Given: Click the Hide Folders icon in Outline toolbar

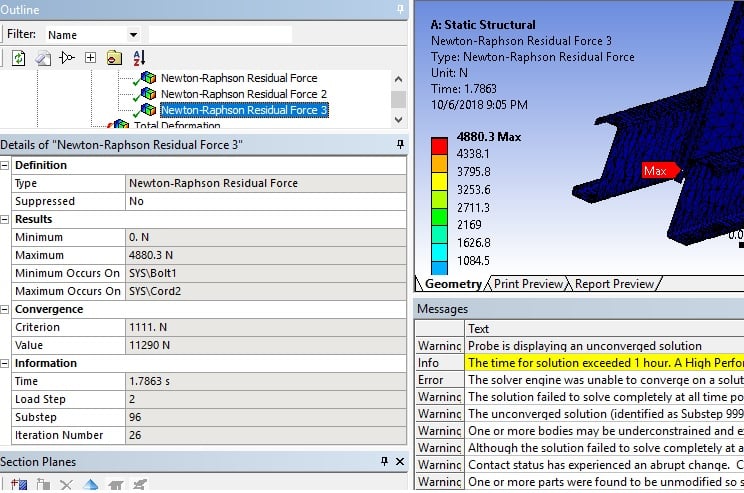Looking at the screenshot, I should pyautogui.click(x=114, y=58).
